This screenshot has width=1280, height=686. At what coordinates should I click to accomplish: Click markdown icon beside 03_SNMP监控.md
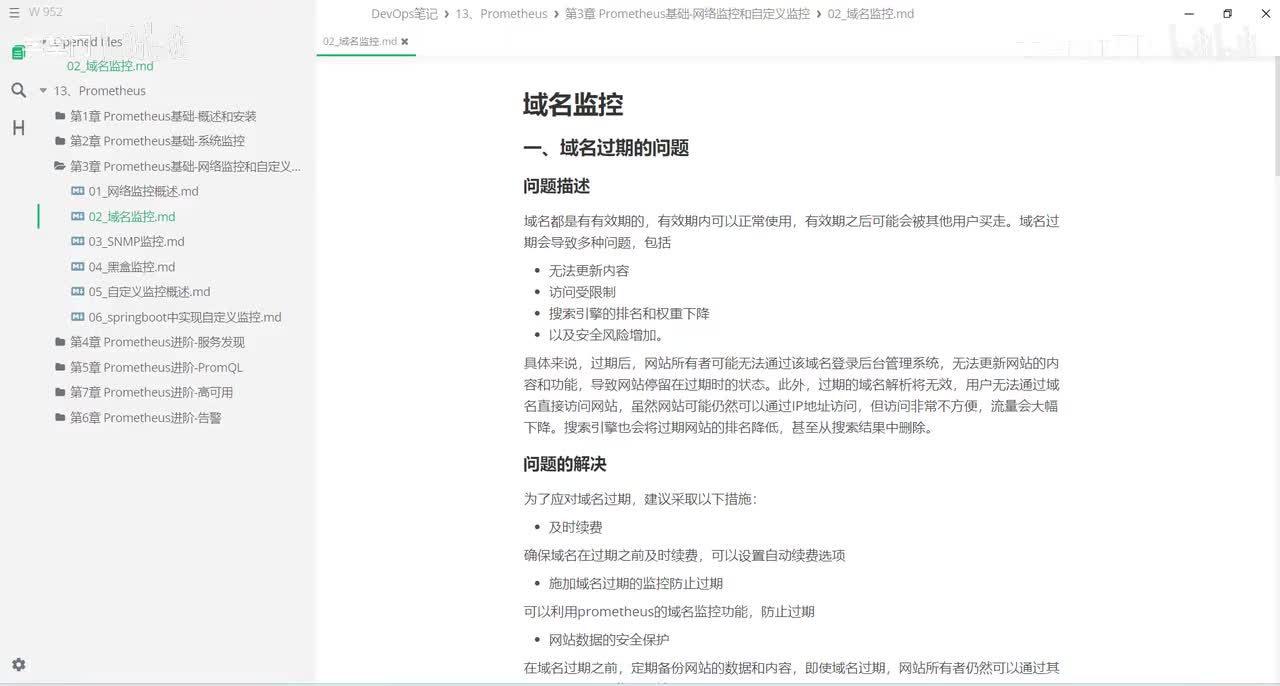click(78, 241)
